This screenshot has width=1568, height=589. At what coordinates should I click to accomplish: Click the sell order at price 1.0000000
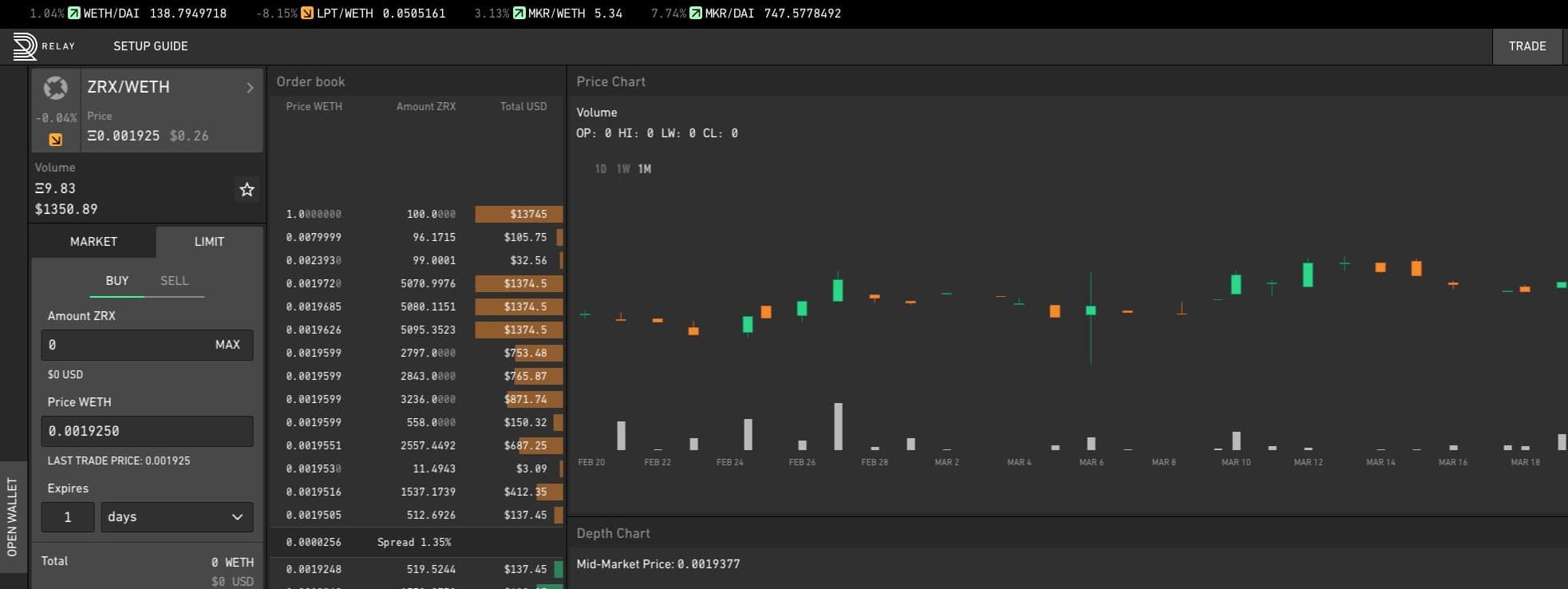[x=417, y=214]
